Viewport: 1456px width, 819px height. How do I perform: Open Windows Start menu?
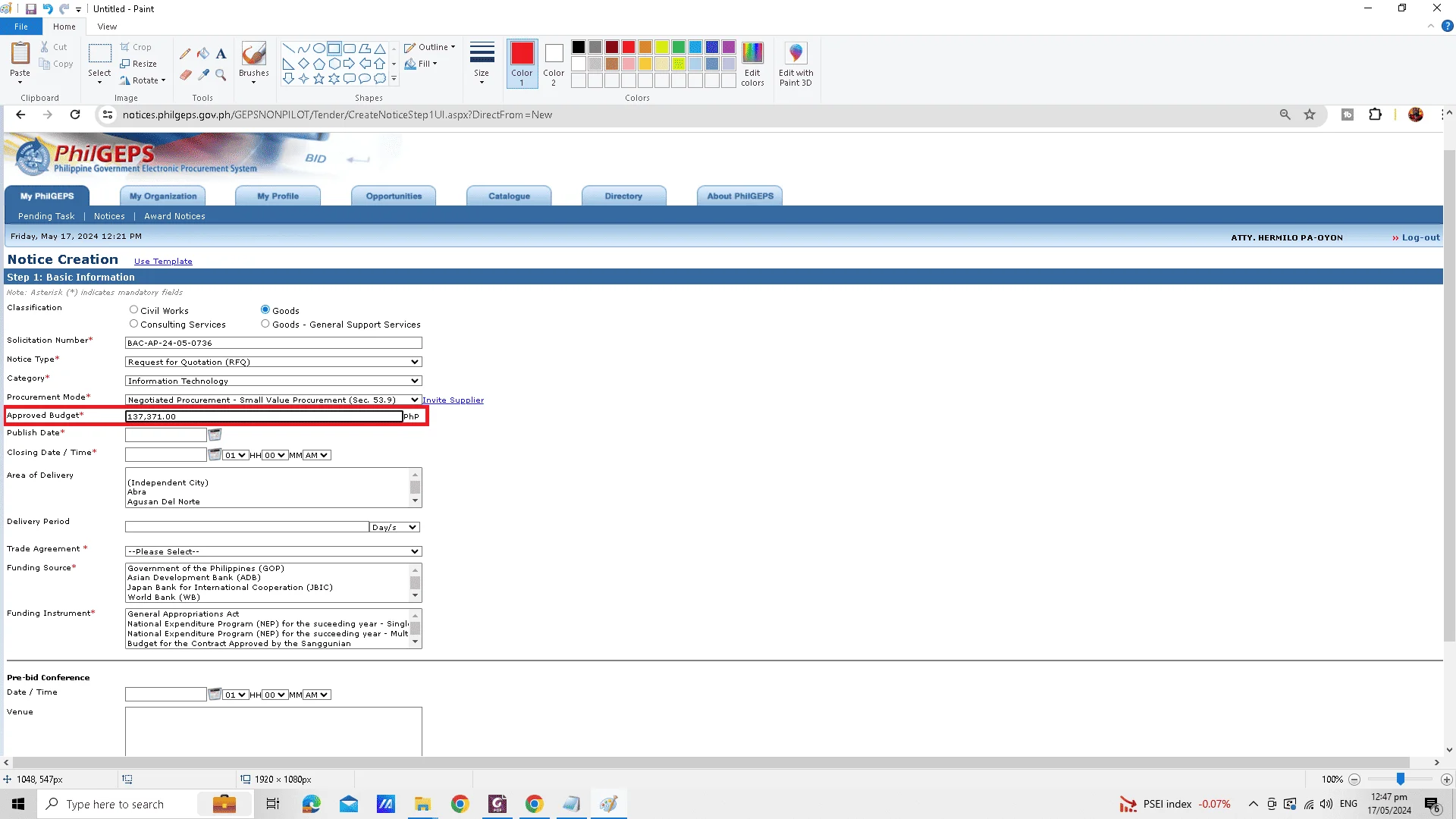click(x=18, y=804)
